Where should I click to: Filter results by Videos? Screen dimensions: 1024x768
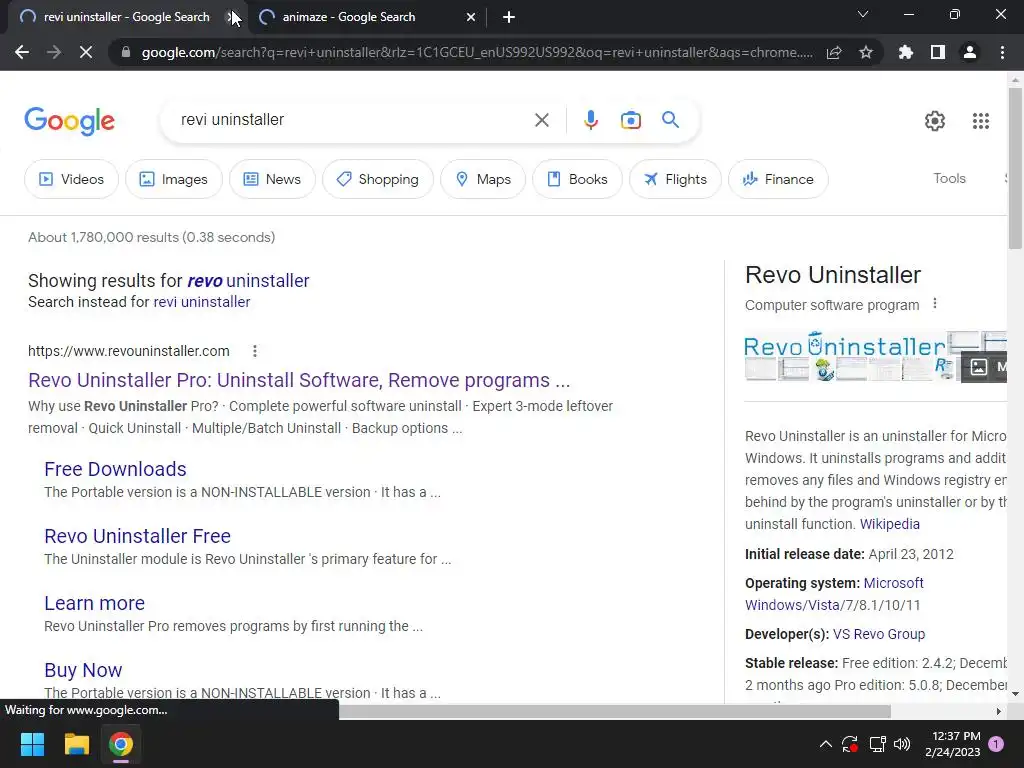click(x=71, y=179)
